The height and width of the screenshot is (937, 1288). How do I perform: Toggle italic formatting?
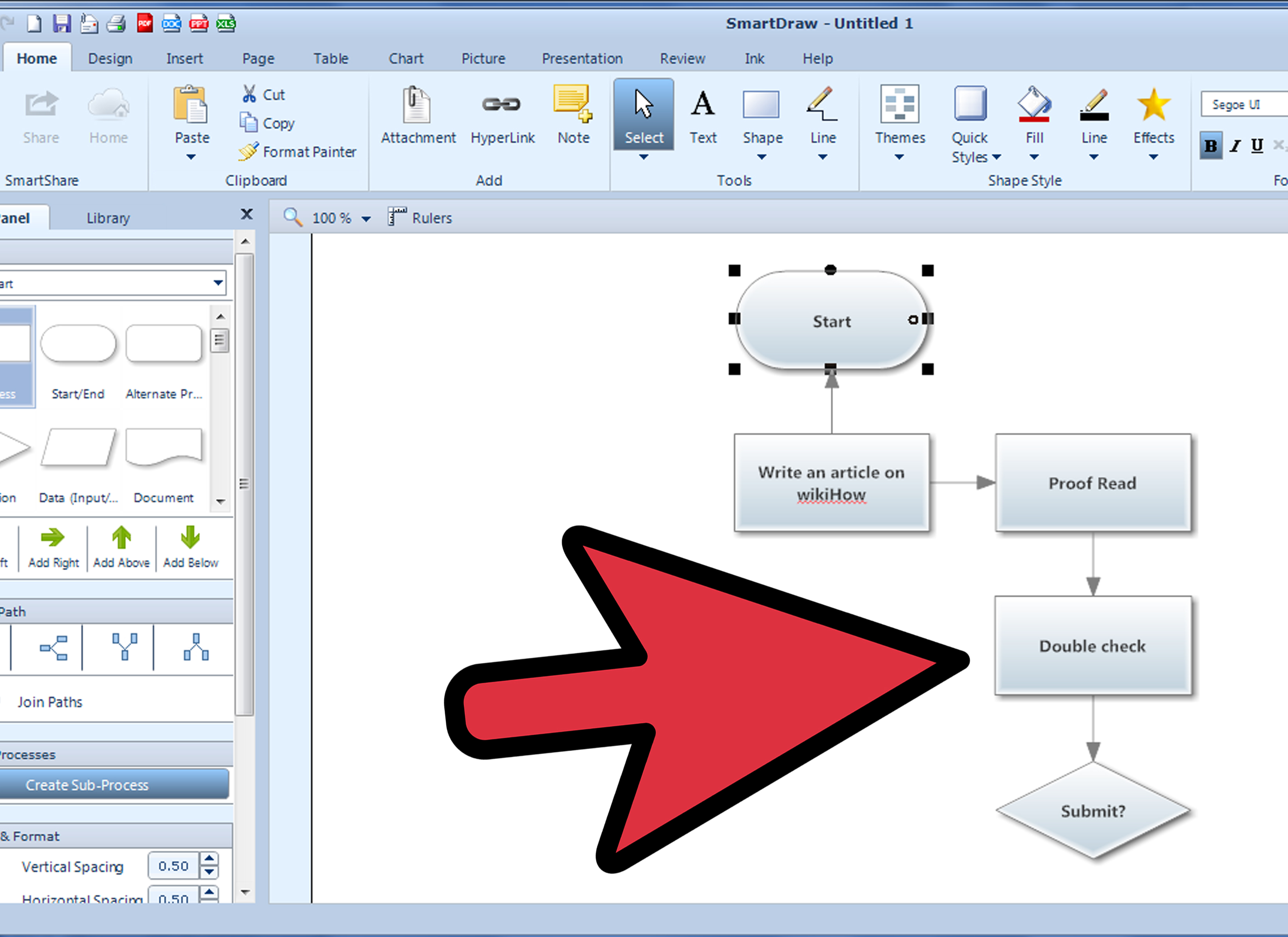(x=1235, y=146)
